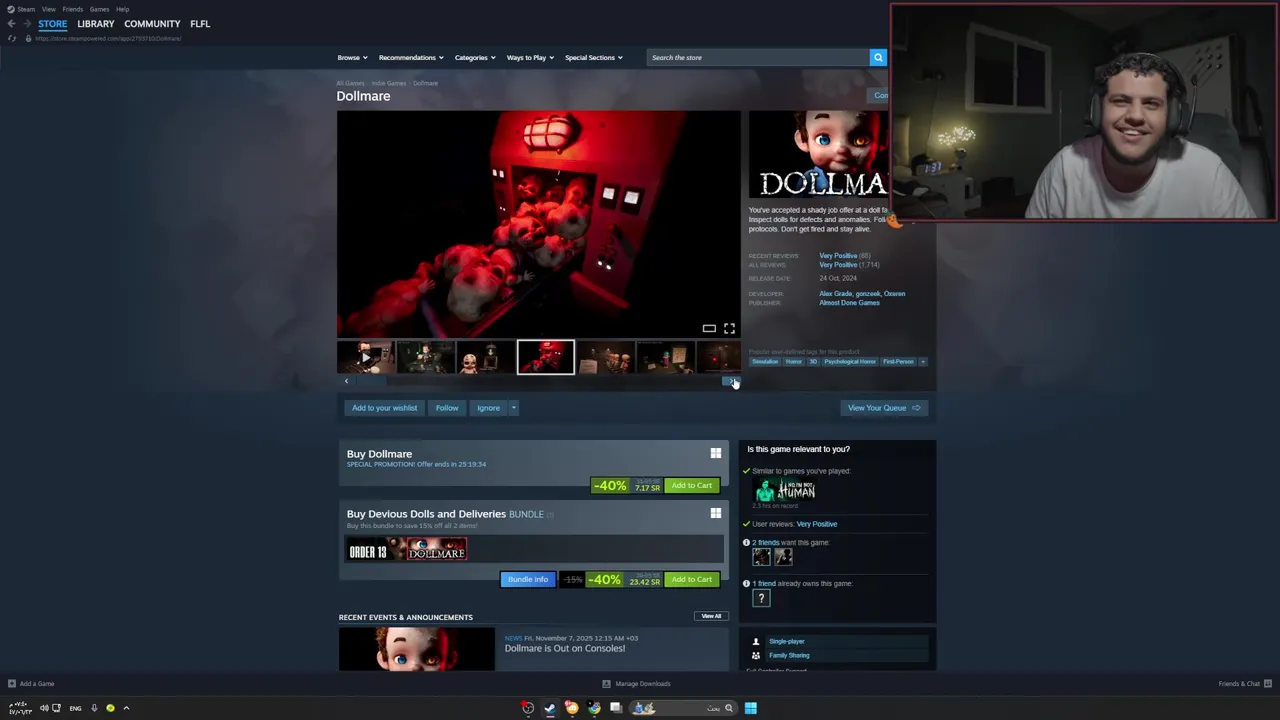Click the Windows platform icon for Buy Dollmare
Screen dimensions: 1280x720
[x=715, y=453]
